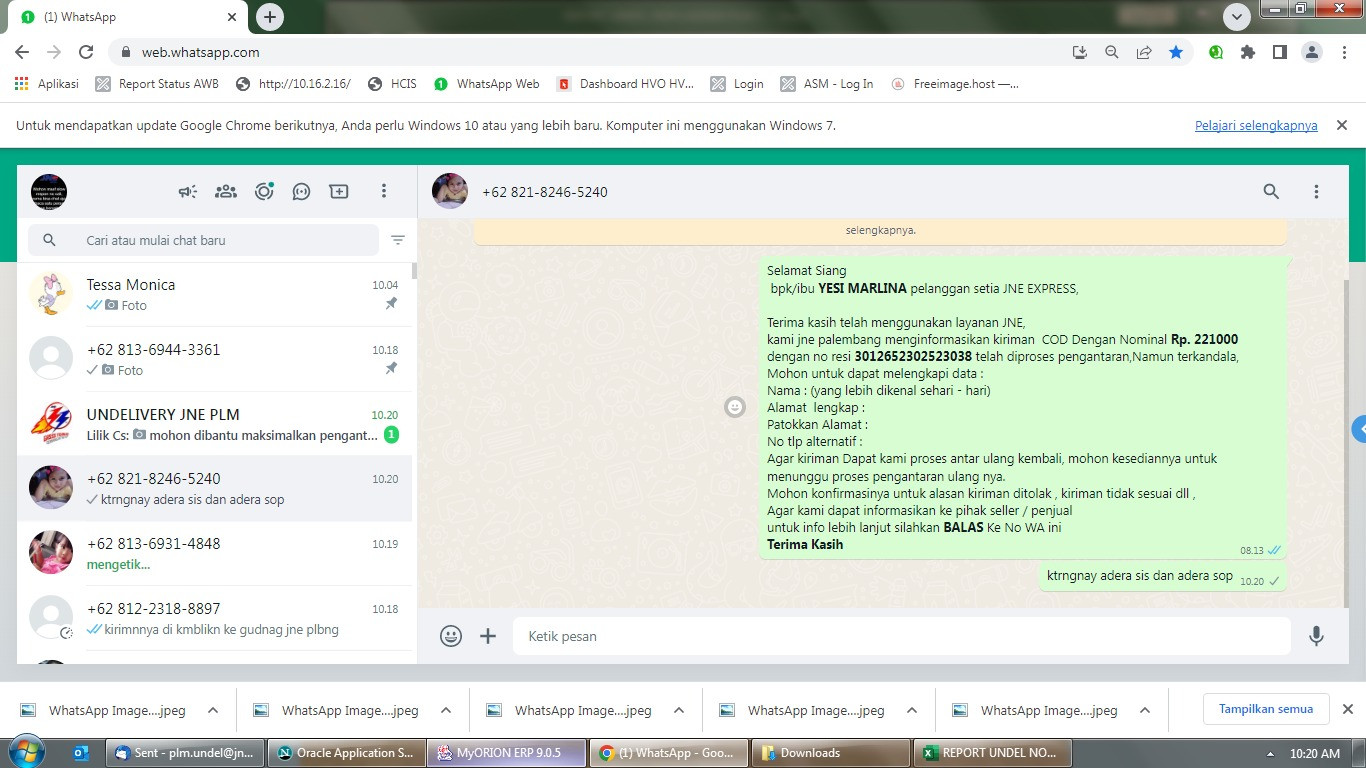Open contact info via header phone number

pyautogui.click(x=545, y=192)
